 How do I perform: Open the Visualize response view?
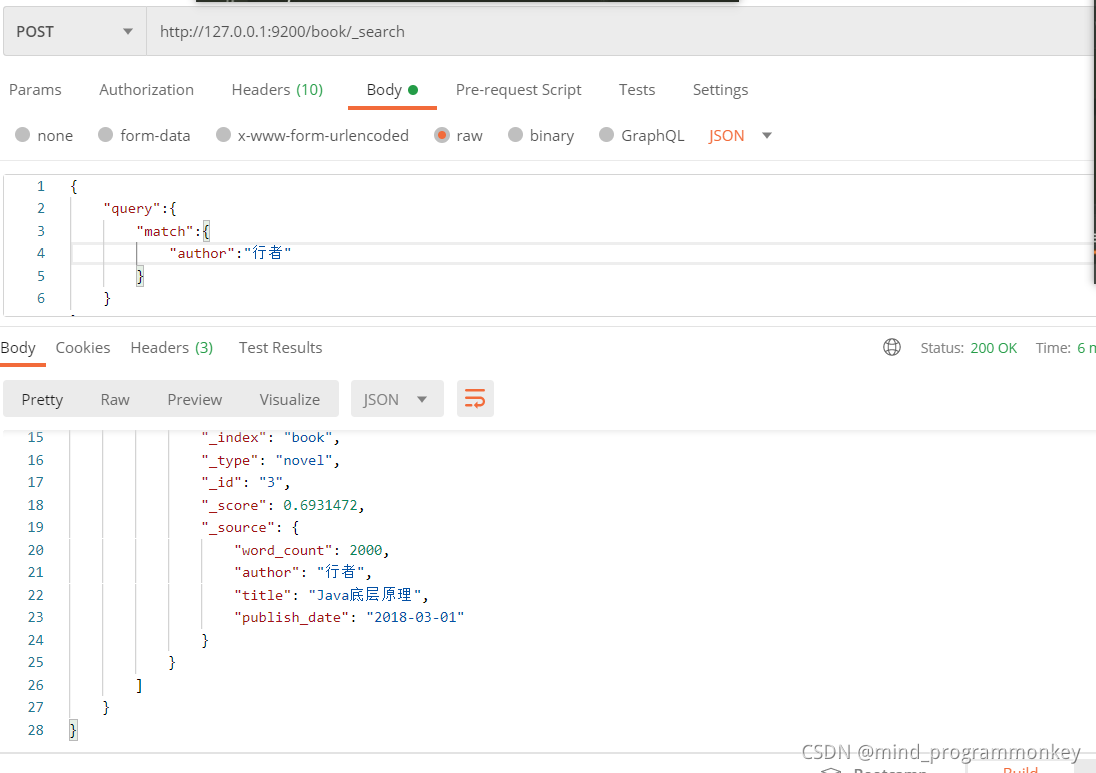(289, 399)
